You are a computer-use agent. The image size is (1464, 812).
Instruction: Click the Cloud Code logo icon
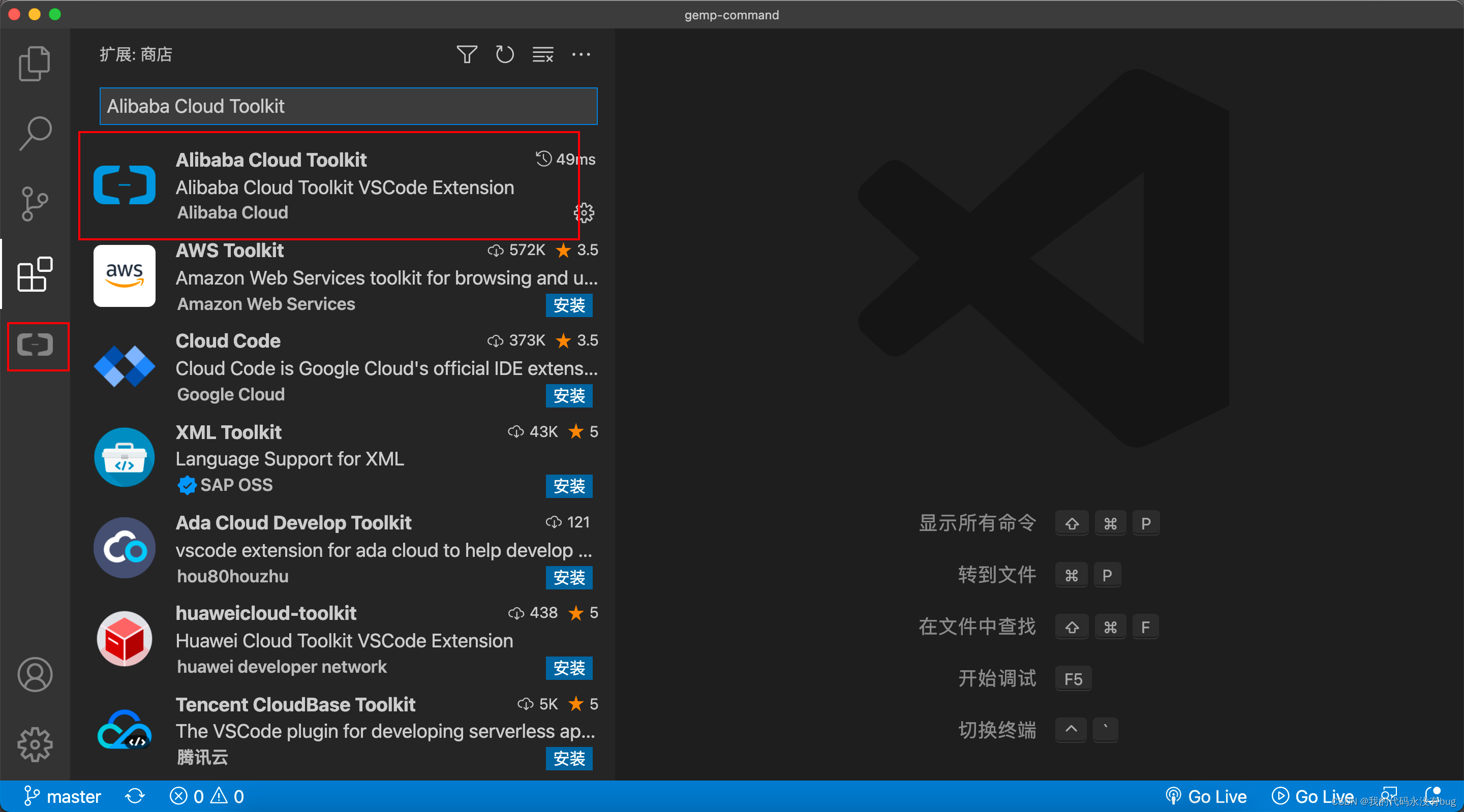[x=125, y=366]
